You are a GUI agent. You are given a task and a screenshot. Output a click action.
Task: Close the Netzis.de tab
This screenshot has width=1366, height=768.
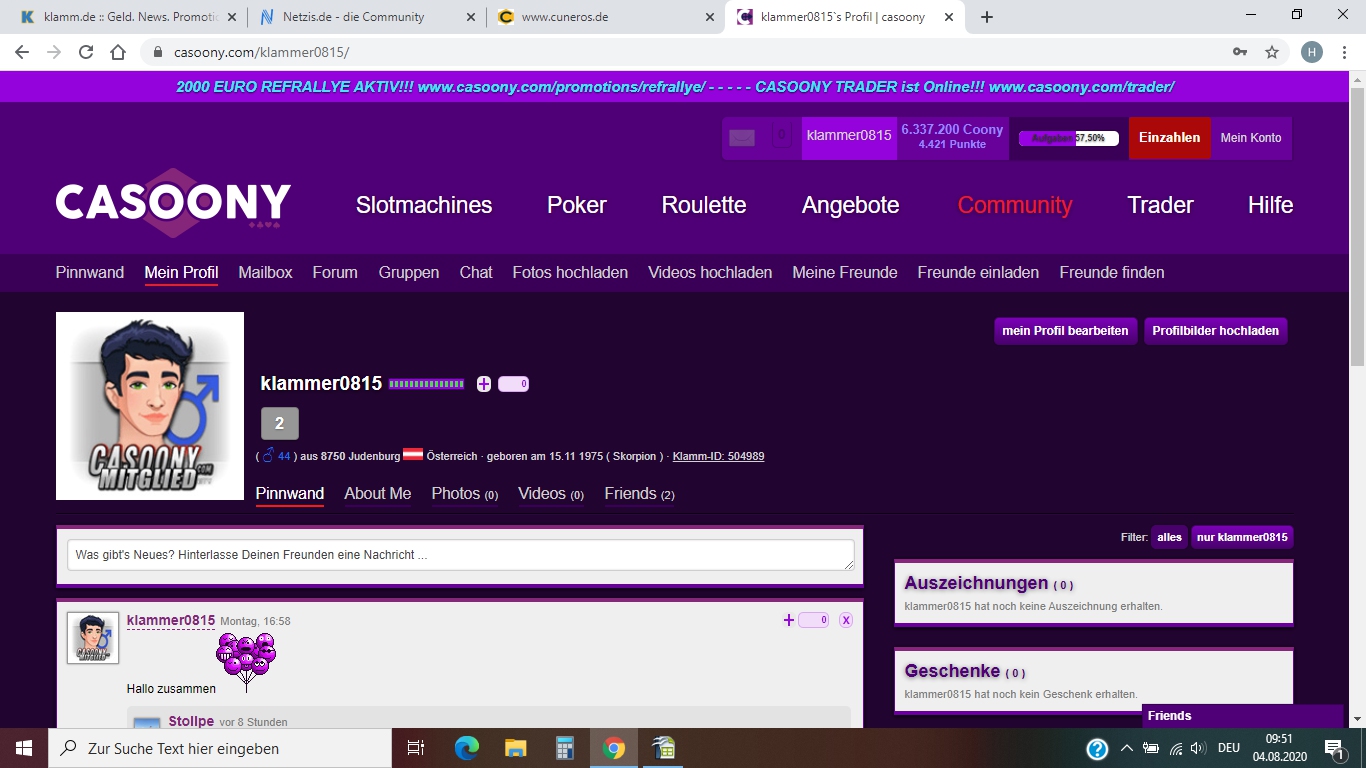471,17
